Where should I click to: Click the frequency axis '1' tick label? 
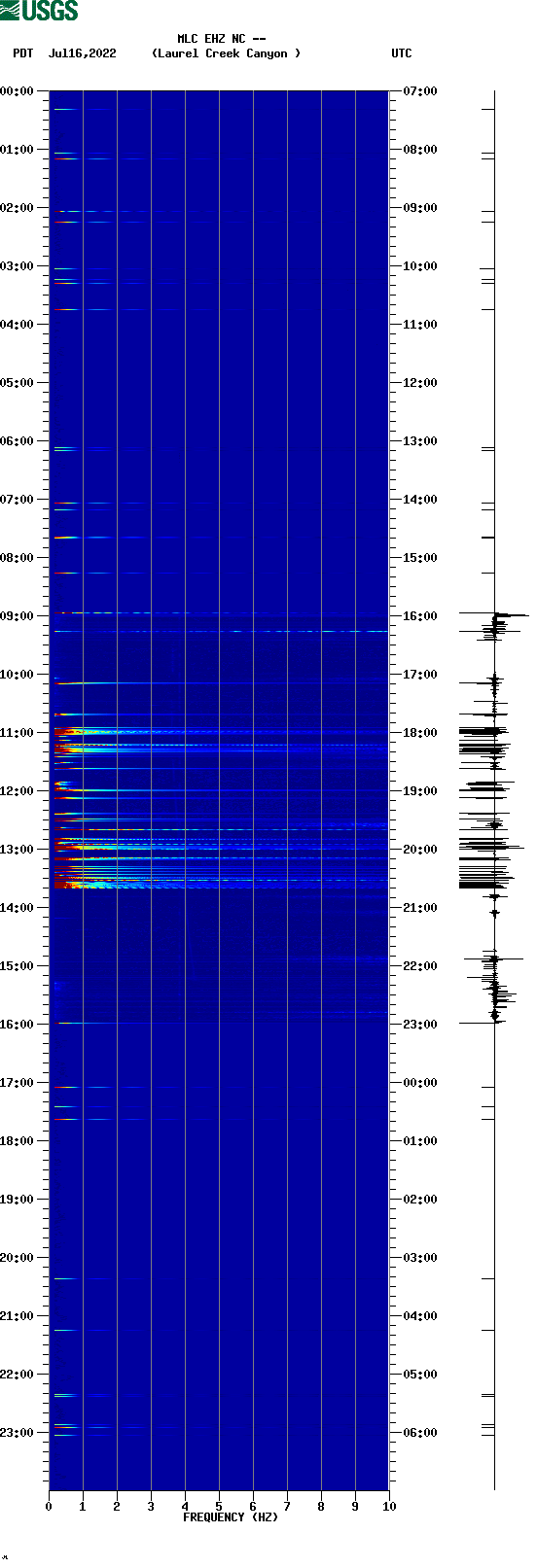tap(83, 1507)
